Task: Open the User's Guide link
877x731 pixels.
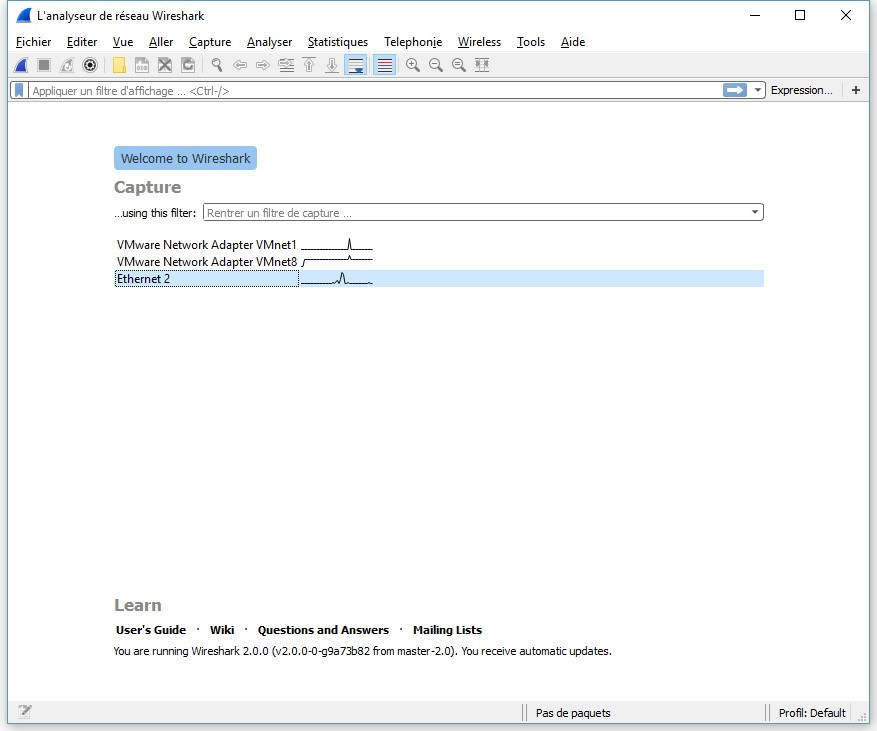Action: point(151,630)
